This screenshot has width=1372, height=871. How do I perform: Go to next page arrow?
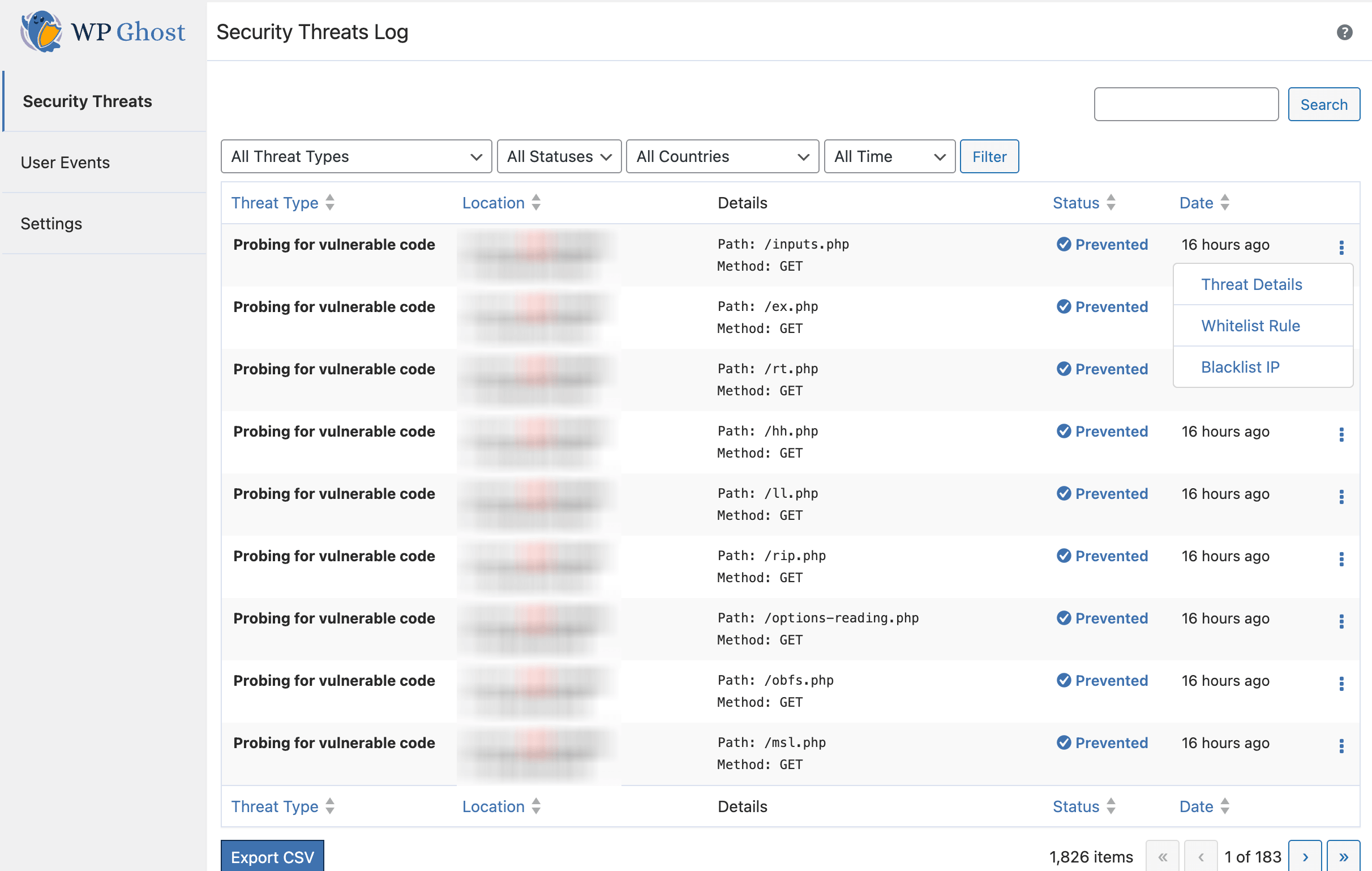tap(1305, 856)
